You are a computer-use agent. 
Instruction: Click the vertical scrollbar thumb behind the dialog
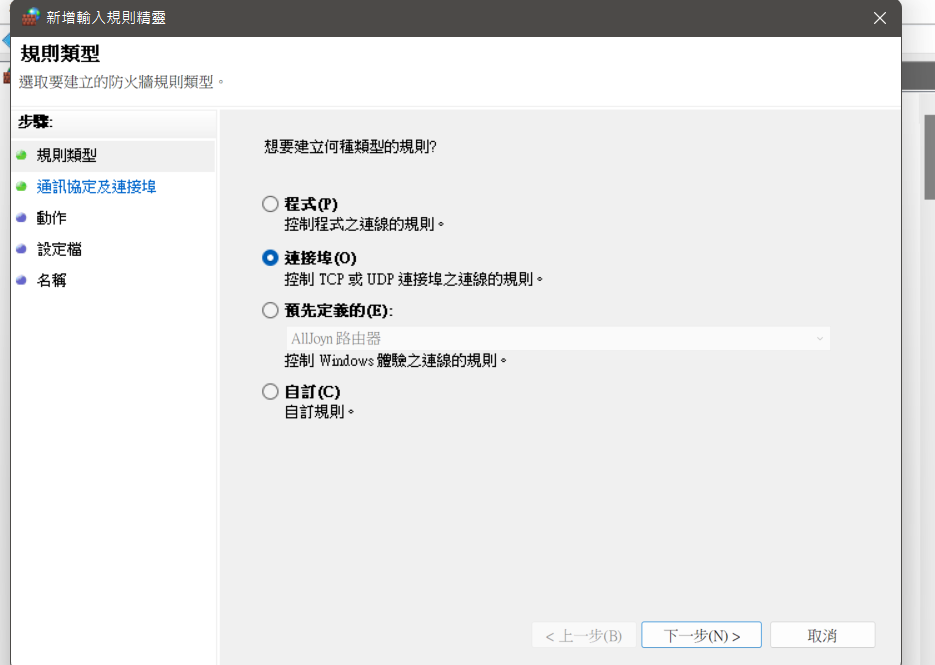pos(929,157)
